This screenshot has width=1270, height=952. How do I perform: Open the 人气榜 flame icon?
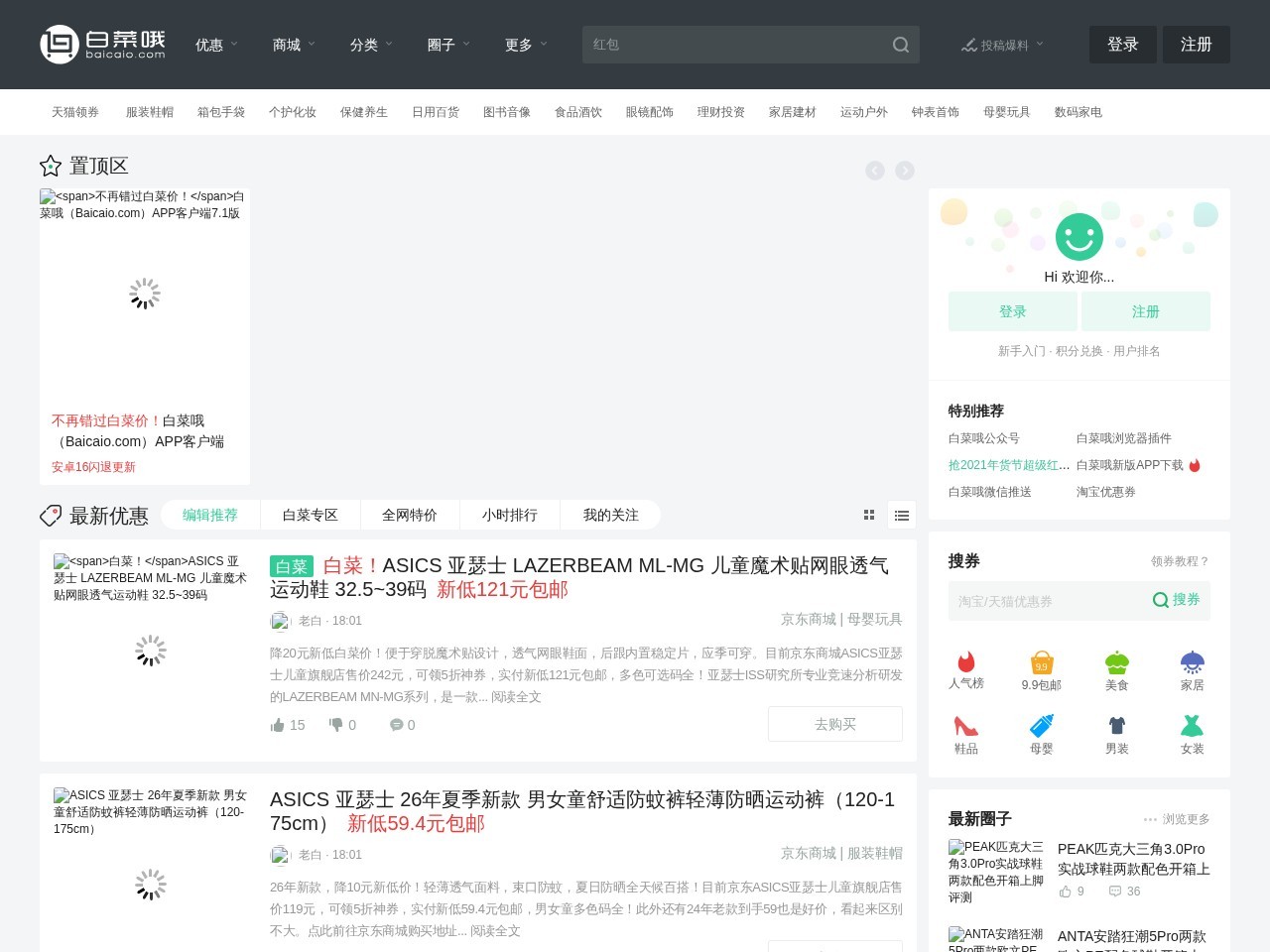tap(965, 662)
